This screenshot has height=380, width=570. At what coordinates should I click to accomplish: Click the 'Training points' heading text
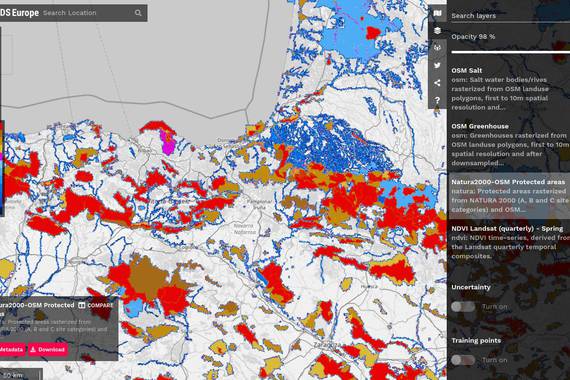click(476, 341)
